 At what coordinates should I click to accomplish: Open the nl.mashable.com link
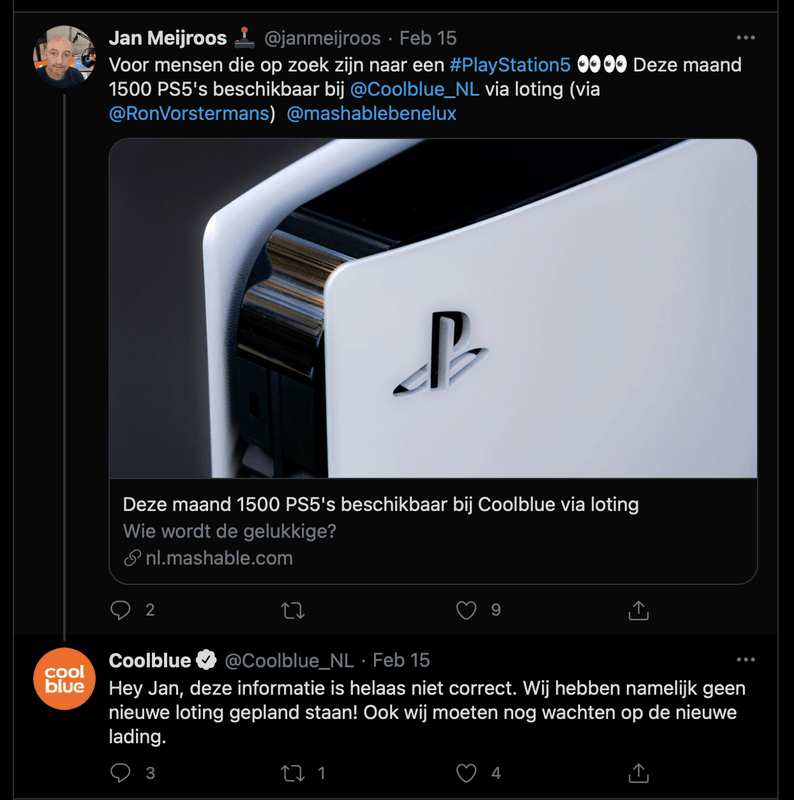click(x=218, y=558)
